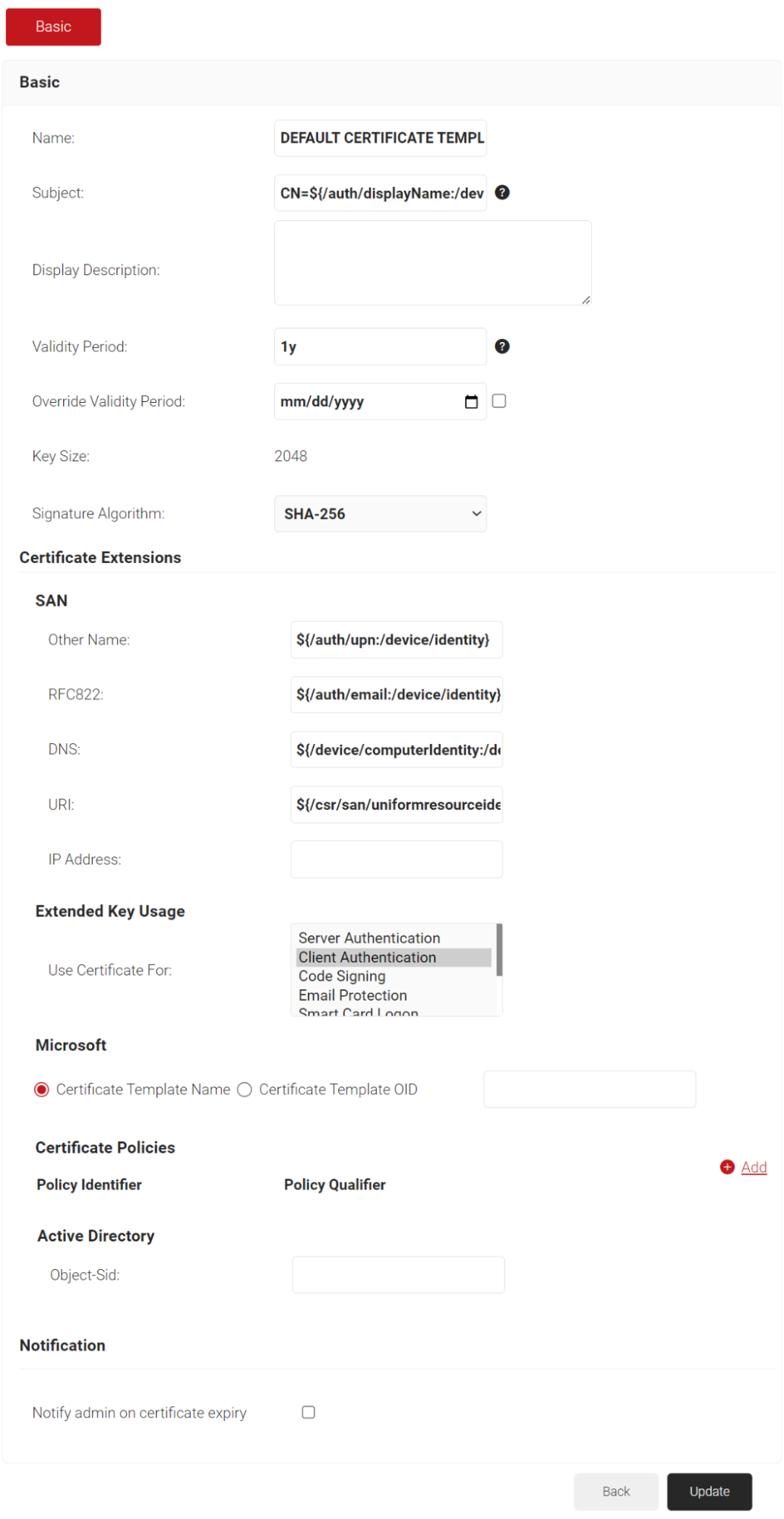Select the Certificate Template OID radio button

[245, 1090]
